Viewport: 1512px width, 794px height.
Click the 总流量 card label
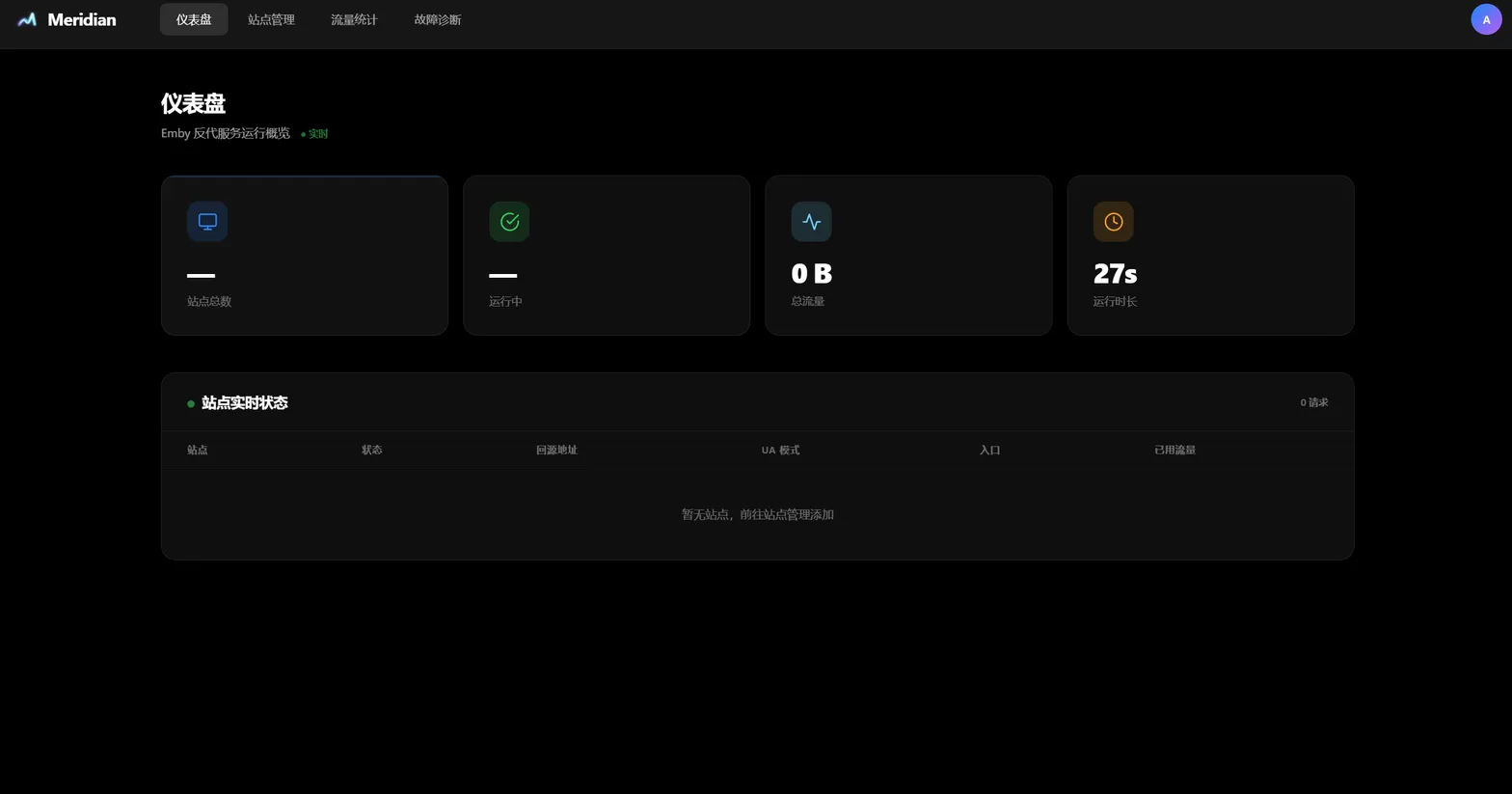coord(807,301)
